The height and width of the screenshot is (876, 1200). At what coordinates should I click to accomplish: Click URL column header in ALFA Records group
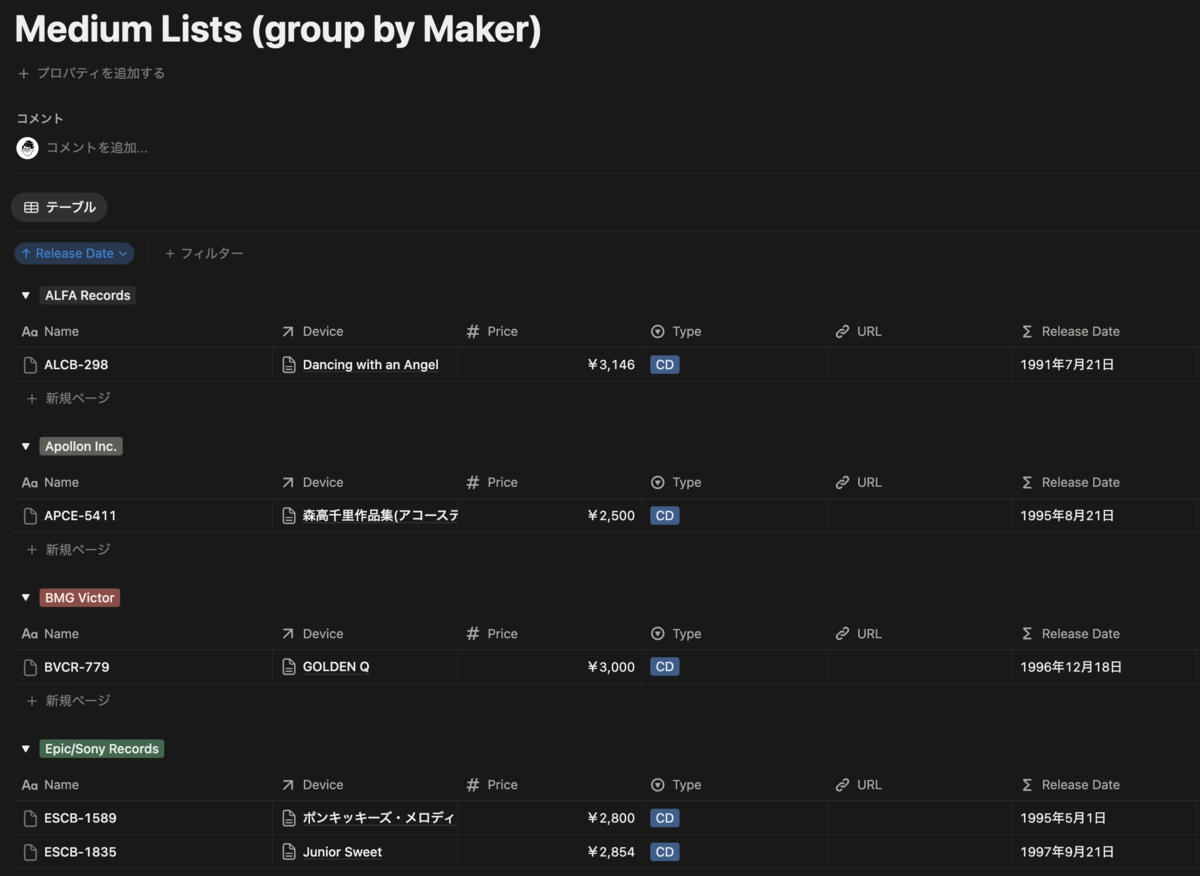(859, 331)
